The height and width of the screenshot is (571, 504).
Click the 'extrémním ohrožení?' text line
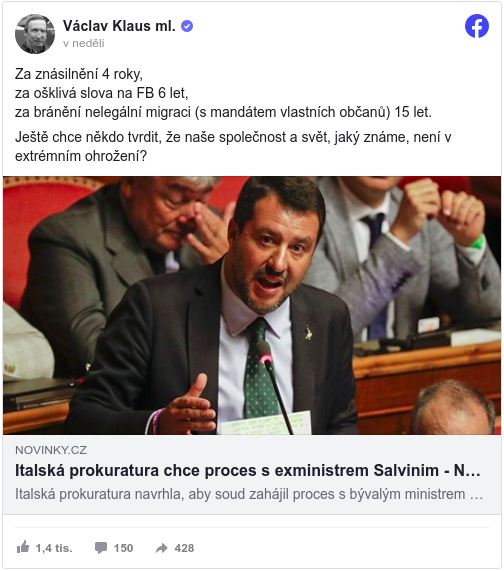[x=81, y=156]
